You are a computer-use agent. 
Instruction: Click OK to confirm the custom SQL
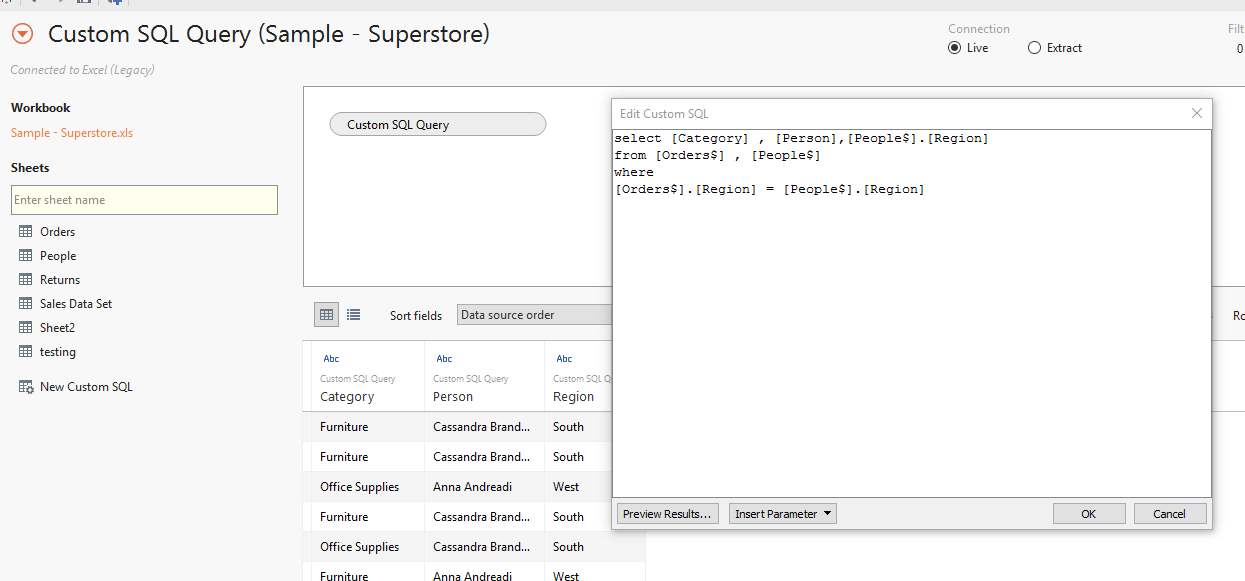tap(1089, 513)
